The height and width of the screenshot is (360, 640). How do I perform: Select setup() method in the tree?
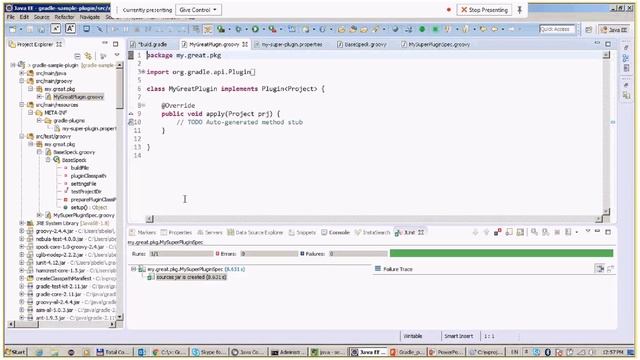click(x=85, y=207)
